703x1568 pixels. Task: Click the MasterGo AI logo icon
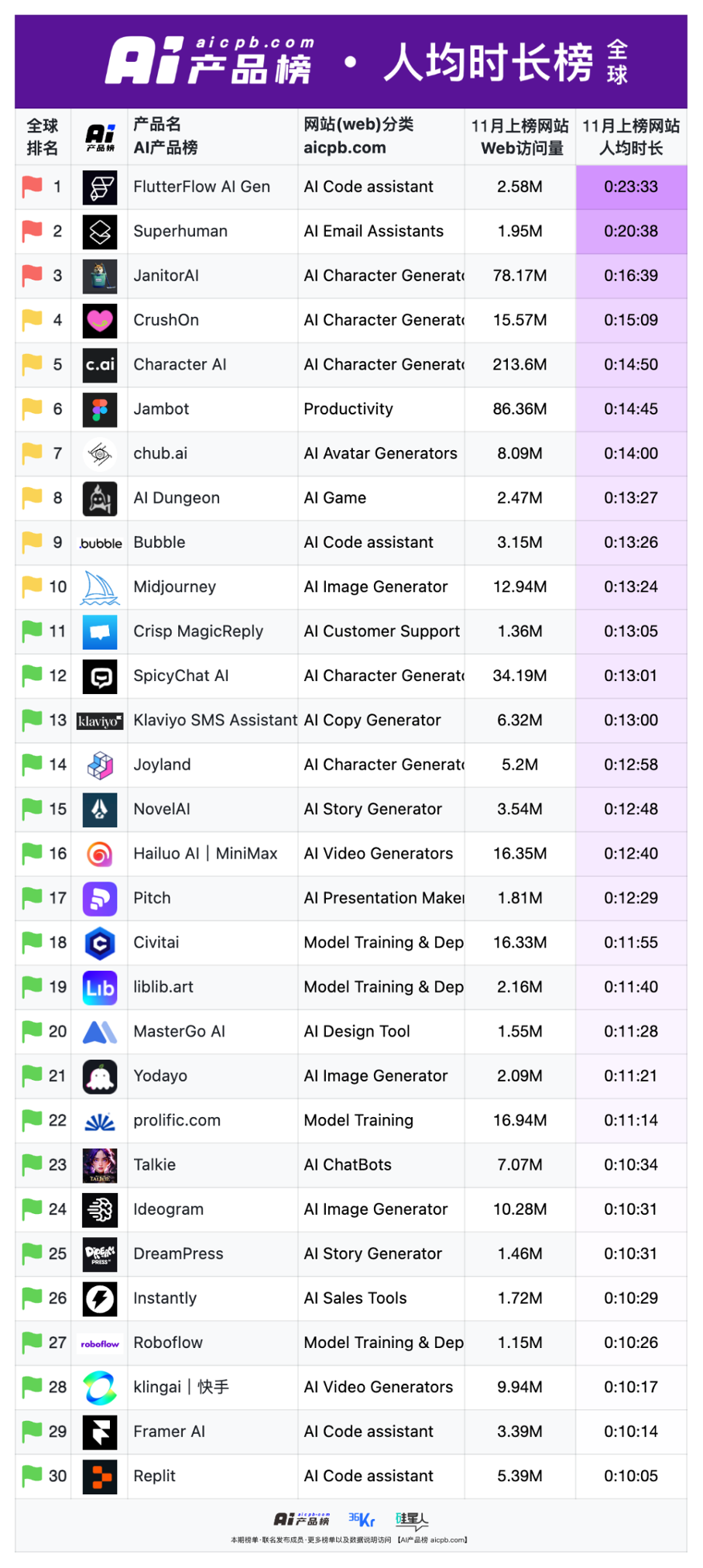(100, 1032)
